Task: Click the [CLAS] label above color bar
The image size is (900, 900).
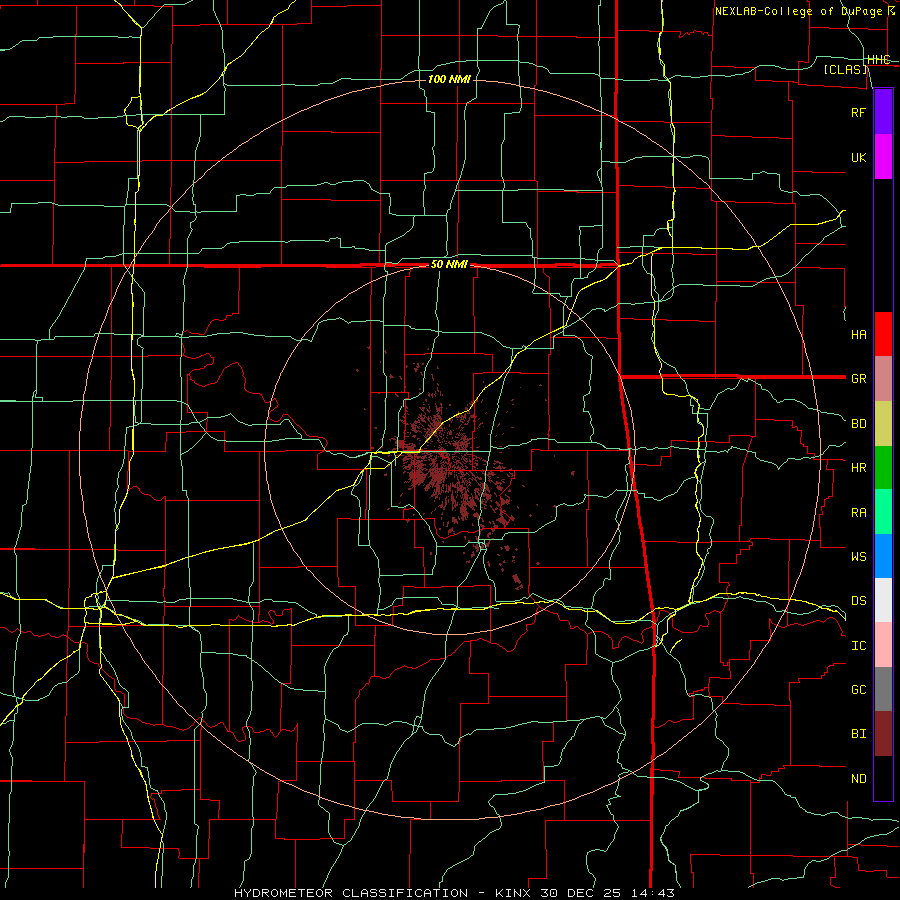Action: click(845, 69)
